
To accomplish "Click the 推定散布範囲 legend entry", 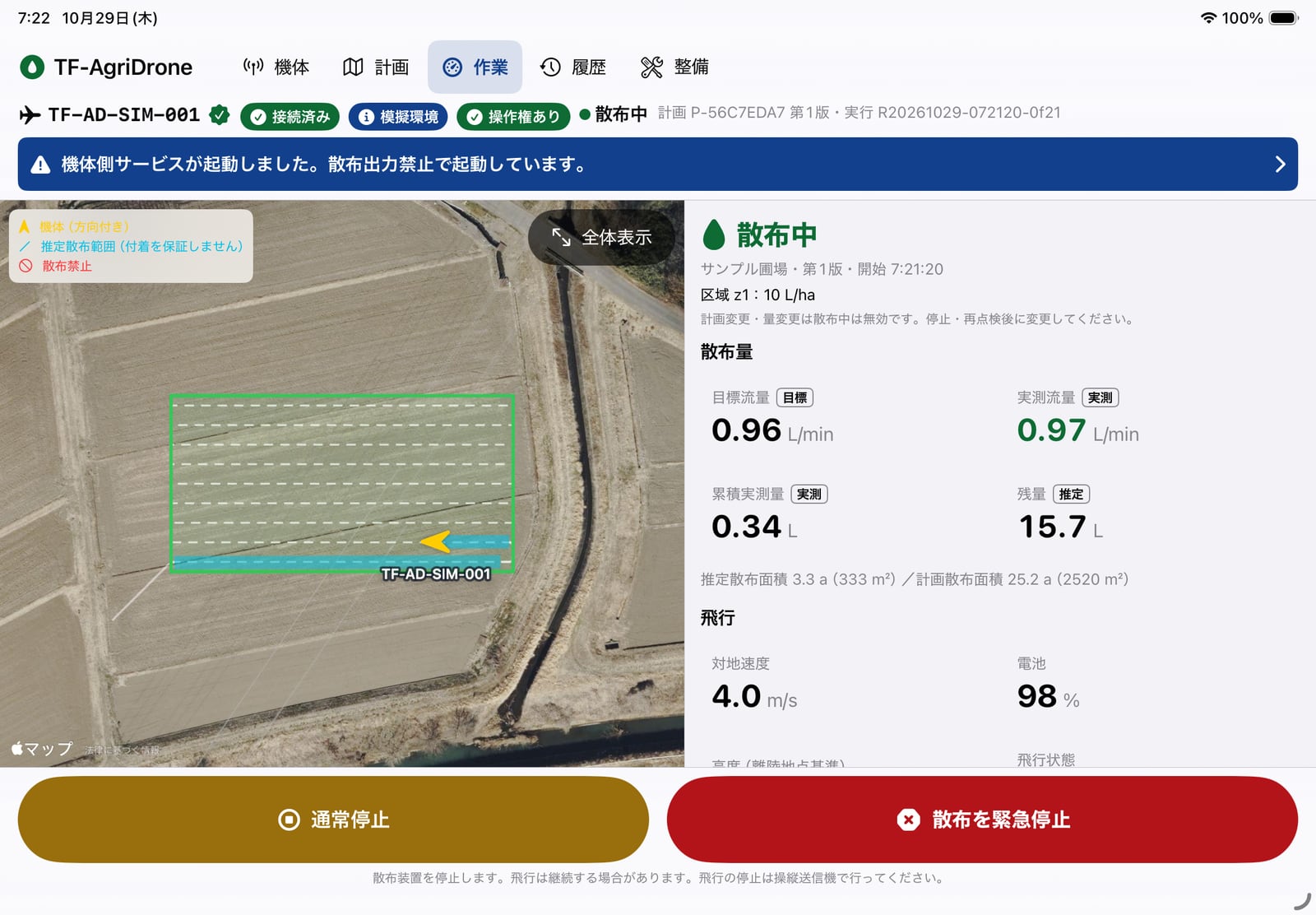I will click(x=132, y=246).
